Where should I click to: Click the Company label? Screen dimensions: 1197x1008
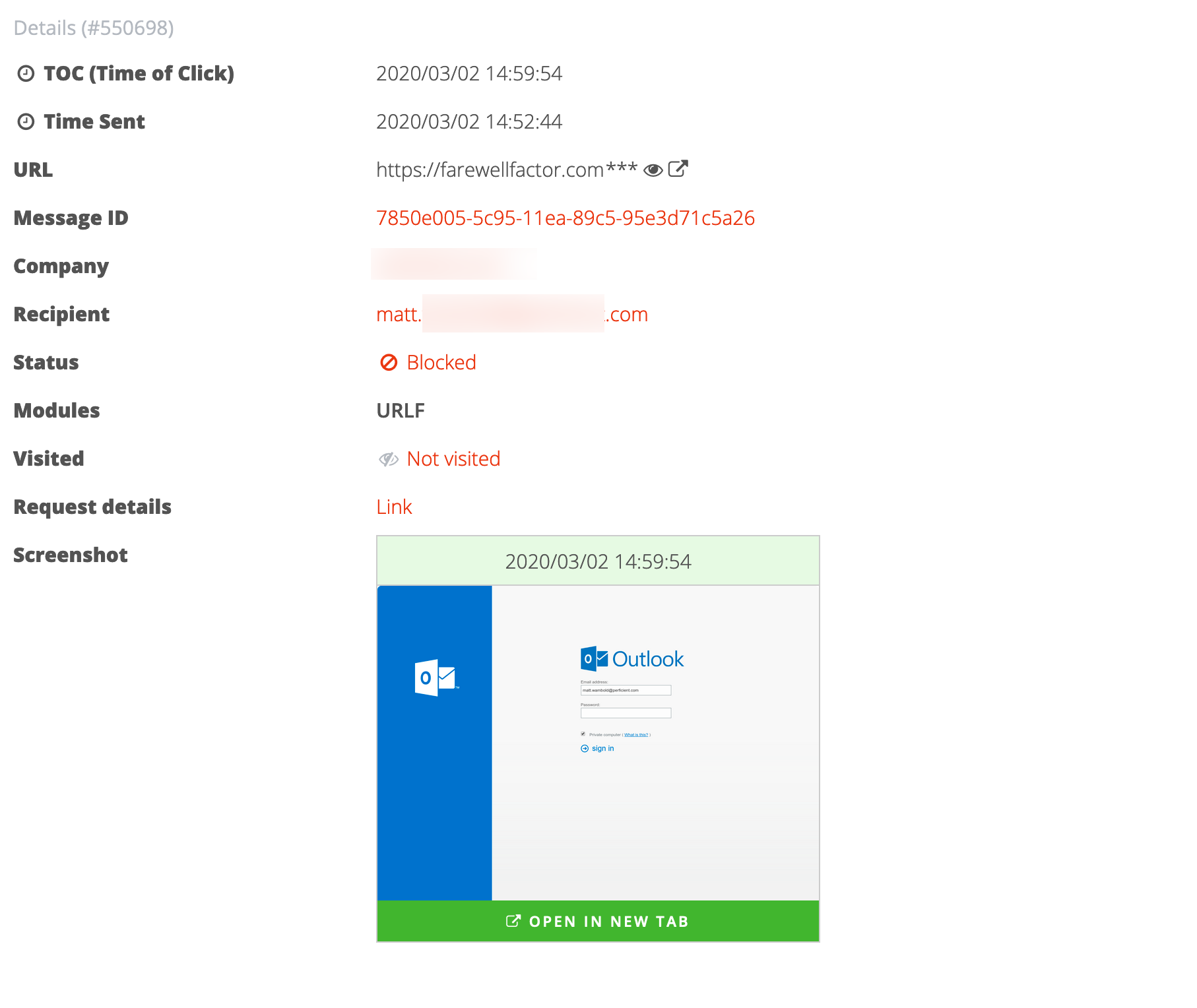(x=61, y=266)
